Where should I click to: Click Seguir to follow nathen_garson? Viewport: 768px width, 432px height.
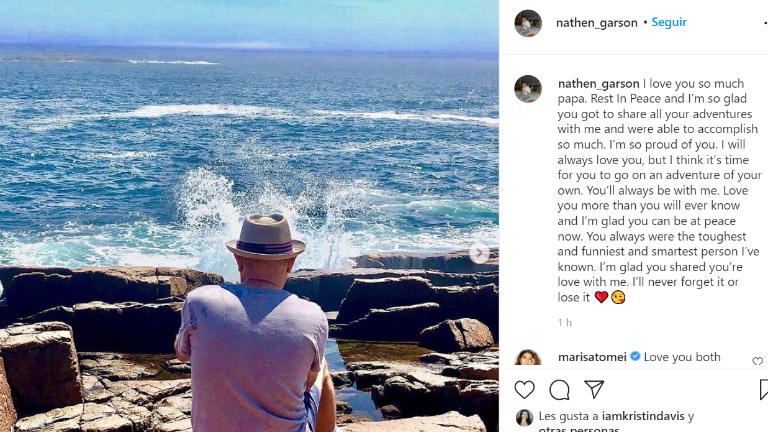(669, 22)
